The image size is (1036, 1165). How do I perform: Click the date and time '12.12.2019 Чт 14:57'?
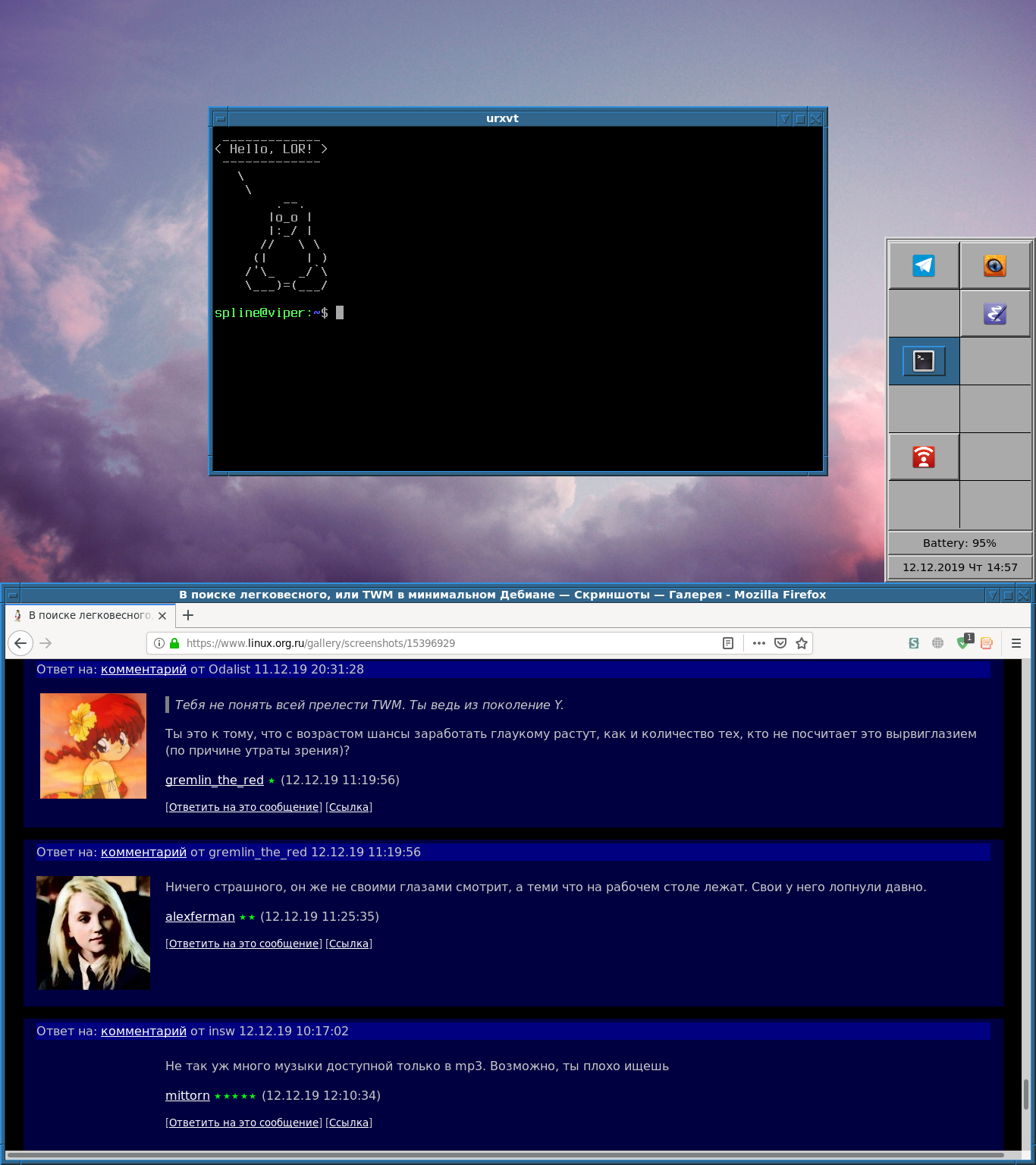point(959,567)
